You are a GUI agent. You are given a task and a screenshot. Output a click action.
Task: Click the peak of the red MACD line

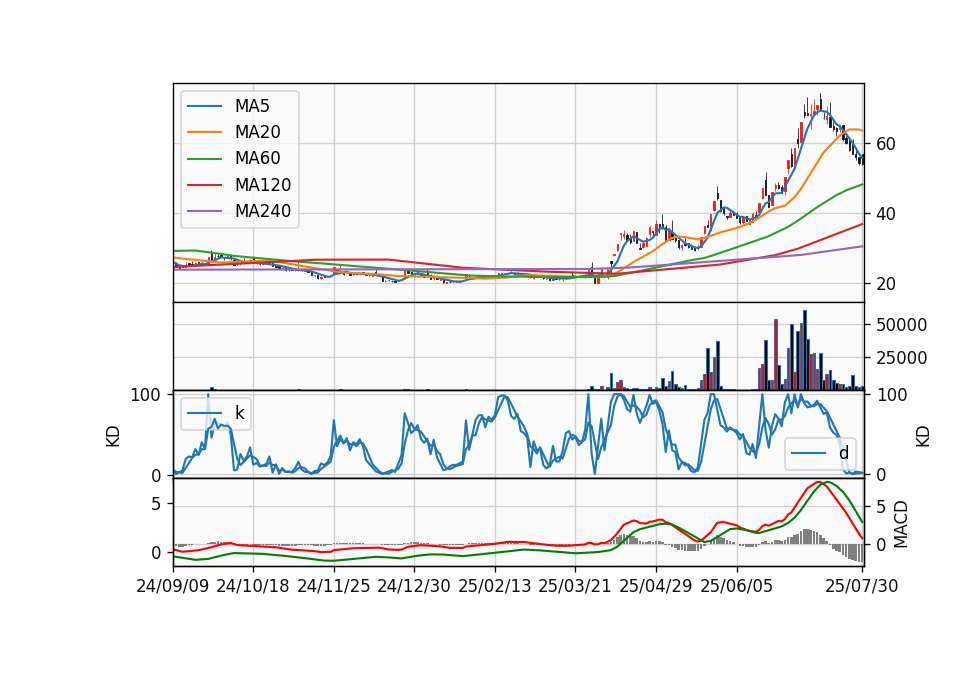pyautogui.click(x=818, y=482)
